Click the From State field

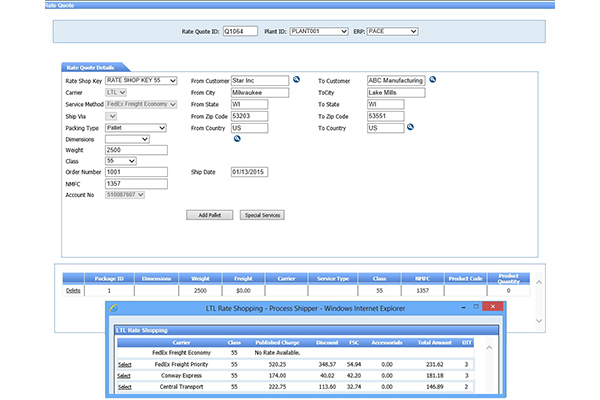249,104
